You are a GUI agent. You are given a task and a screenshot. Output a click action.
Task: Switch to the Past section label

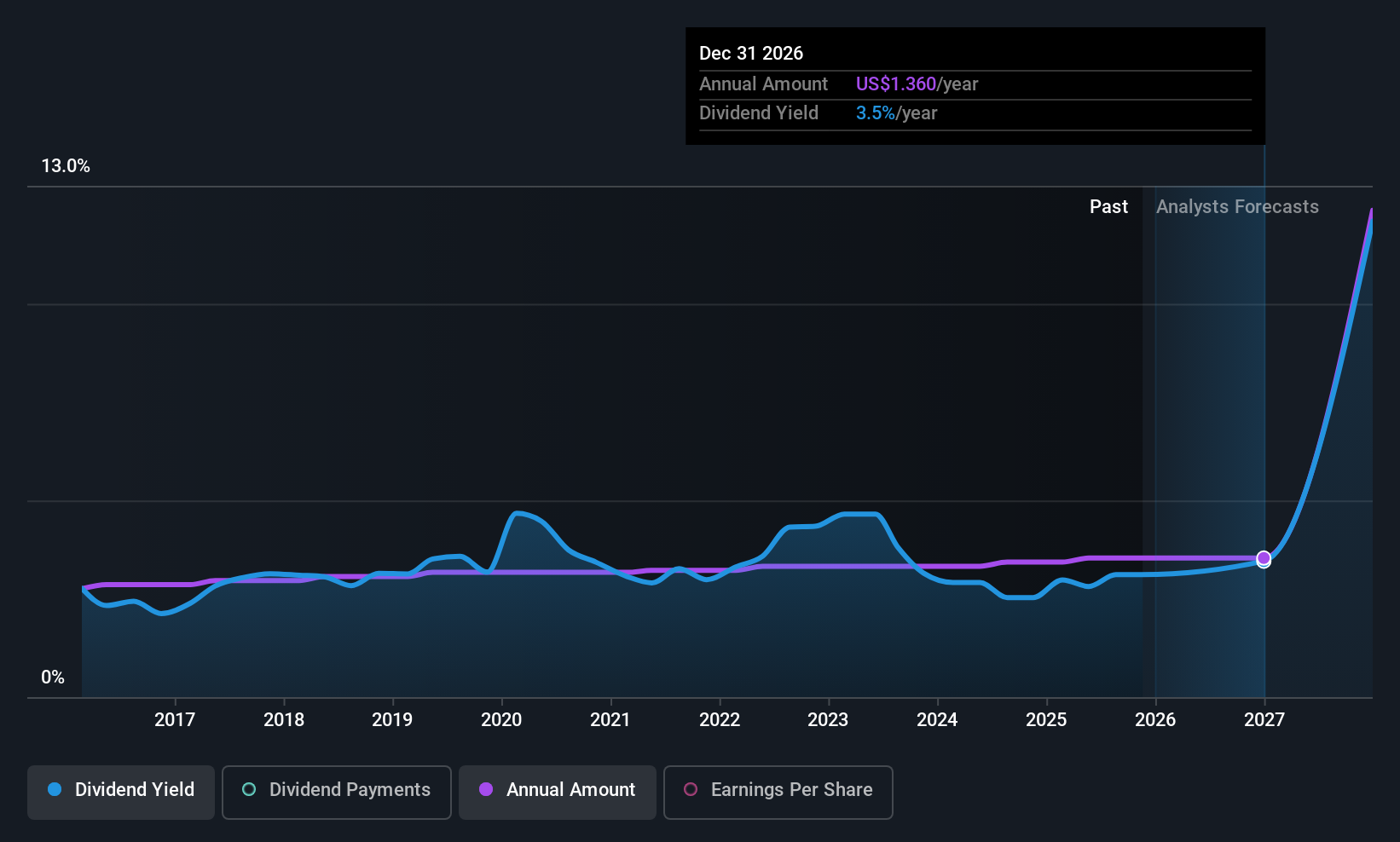pos(1108,206)
